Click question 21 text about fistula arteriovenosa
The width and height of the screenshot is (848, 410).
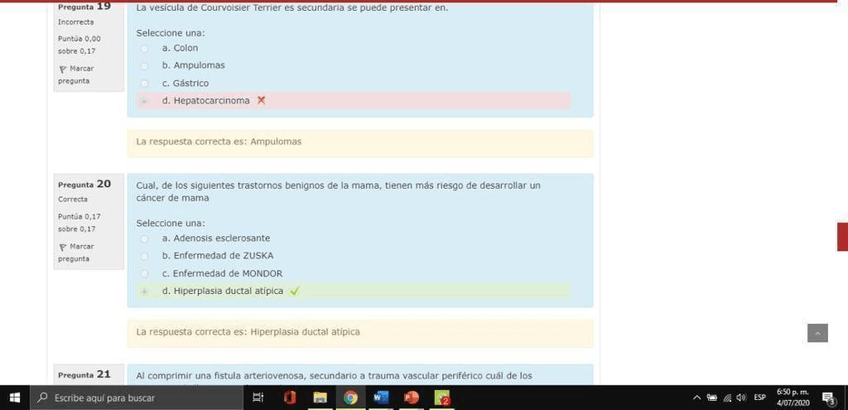[334, 376]
